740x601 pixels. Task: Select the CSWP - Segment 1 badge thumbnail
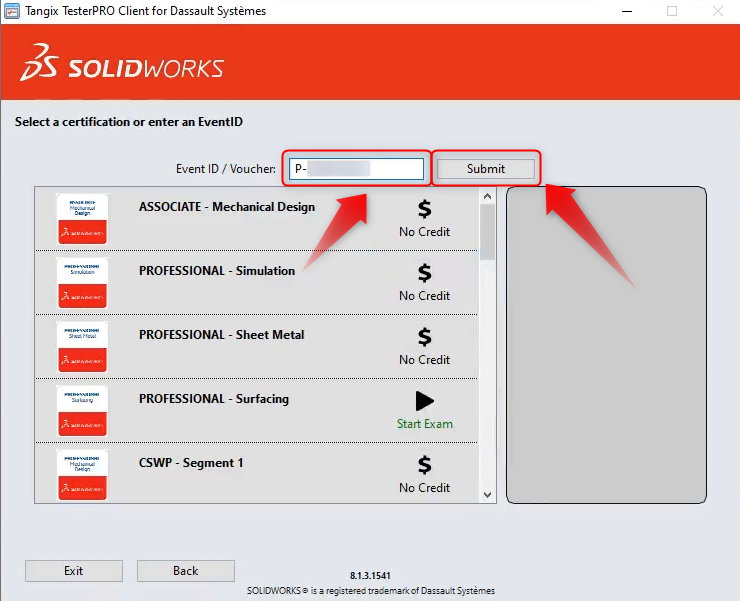click(x=82, y=475)
